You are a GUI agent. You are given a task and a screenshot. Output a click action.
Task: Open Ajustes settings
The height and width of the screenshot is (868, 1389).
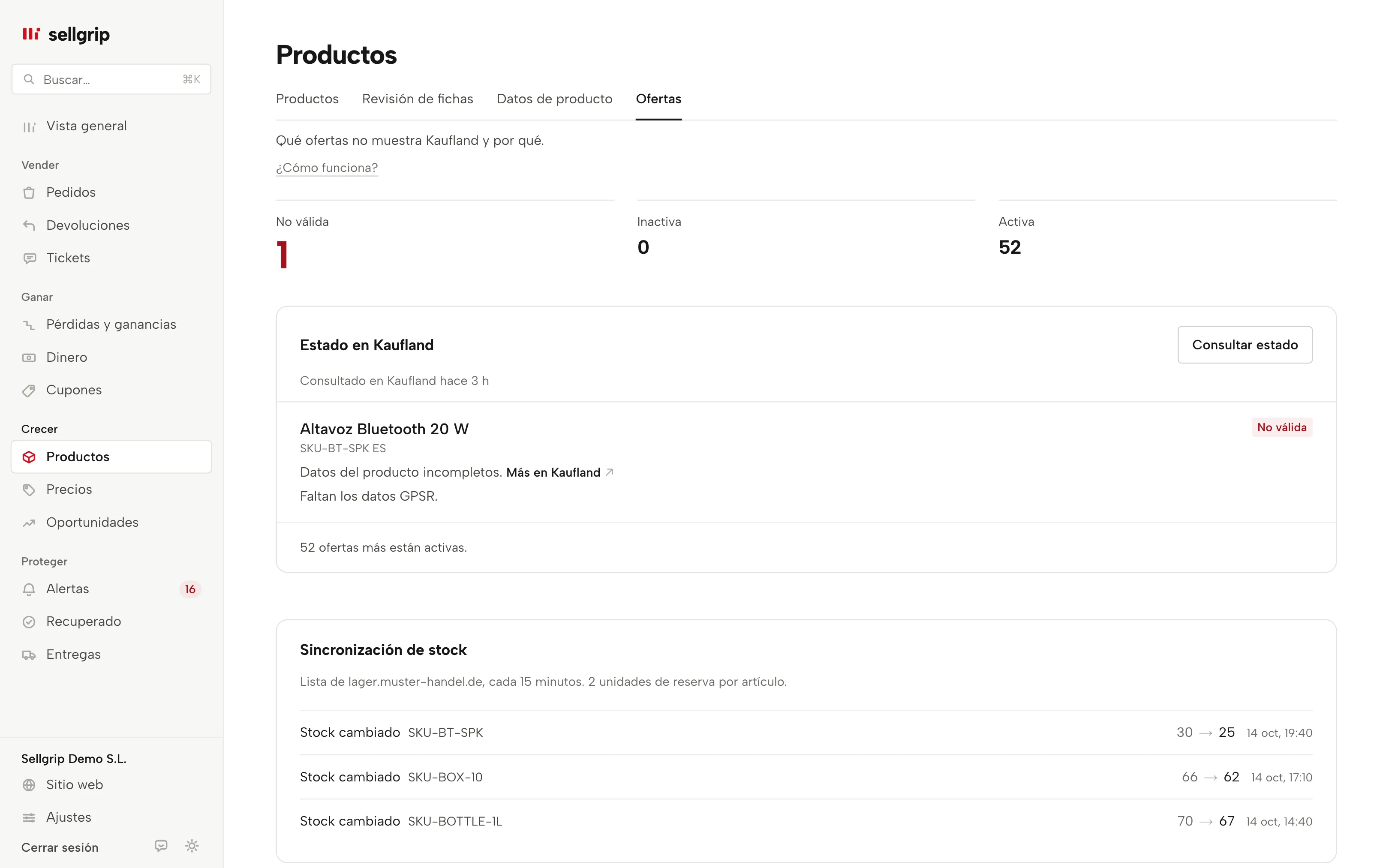point(111,817)
